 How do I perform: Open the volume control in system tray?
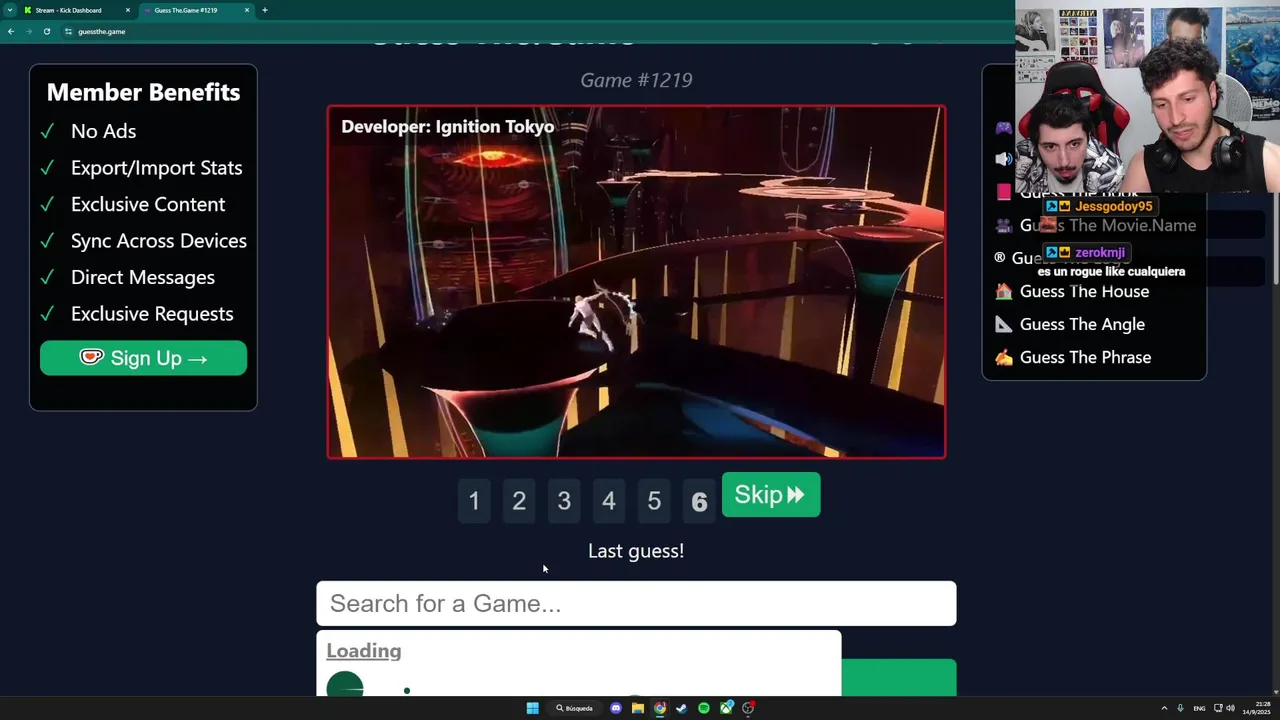(x=1230, y=708)
